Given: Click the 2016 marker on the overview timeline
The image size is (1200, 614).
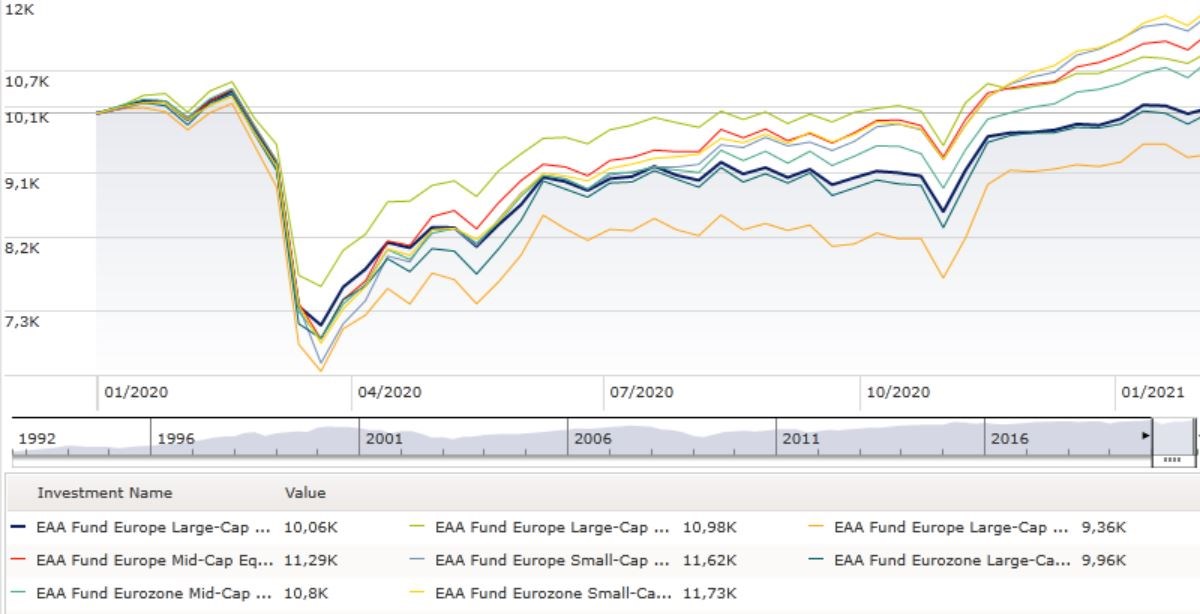Looking at the screenshot, I should tap(1009, 438).
